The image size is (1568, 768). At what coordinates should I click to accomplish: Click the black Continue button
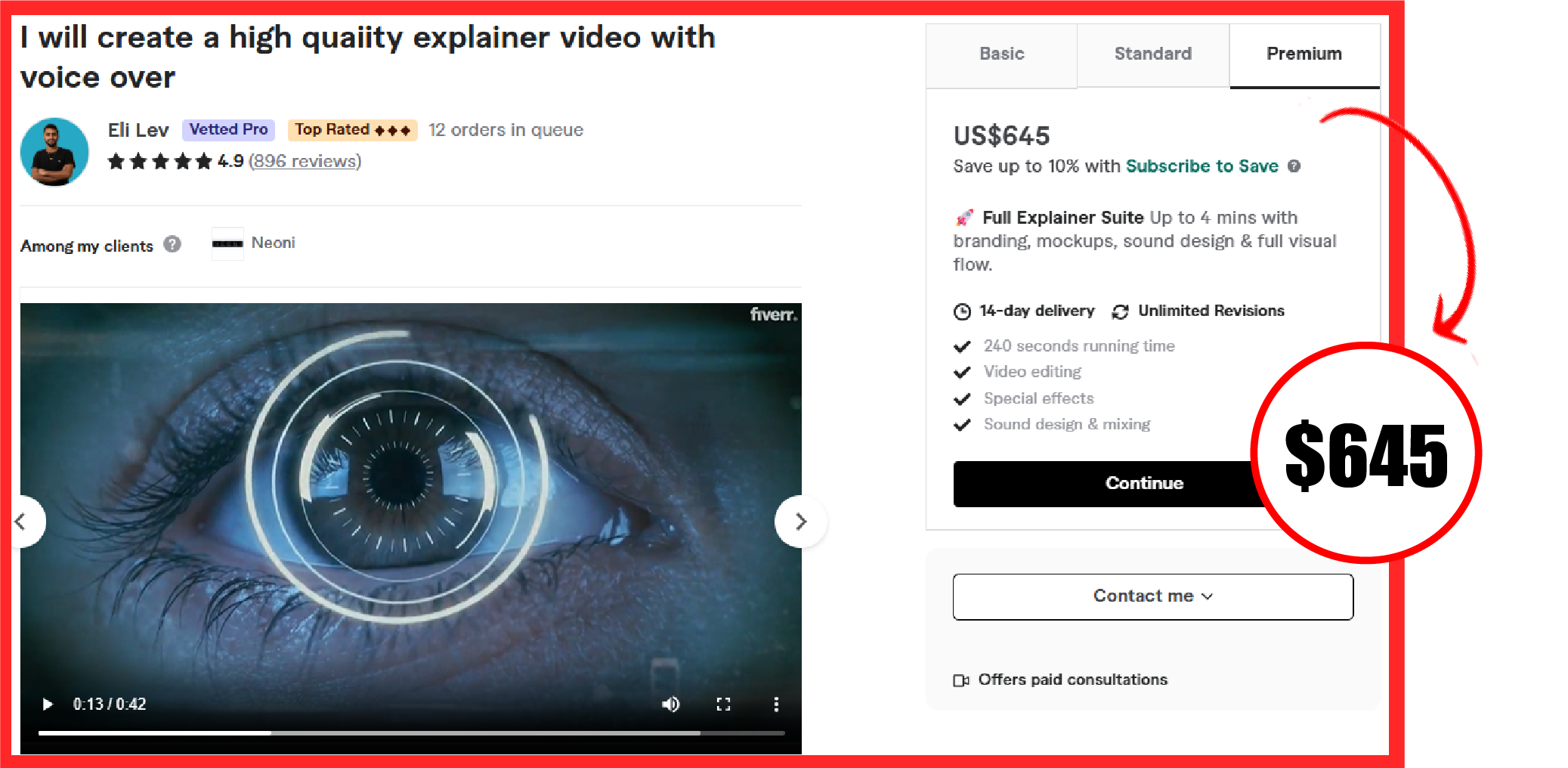coord(1111,484)
